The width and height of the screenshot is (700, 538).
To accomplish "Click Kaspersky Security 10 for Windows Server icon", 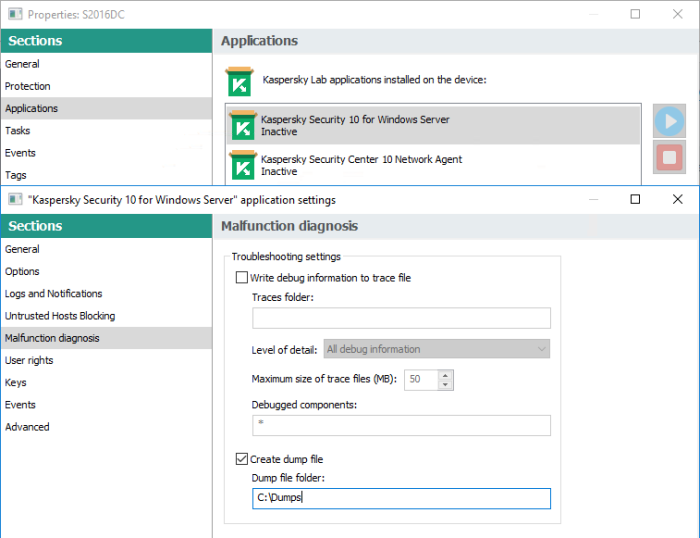I will pyautogui.click(x=242, y=126).
